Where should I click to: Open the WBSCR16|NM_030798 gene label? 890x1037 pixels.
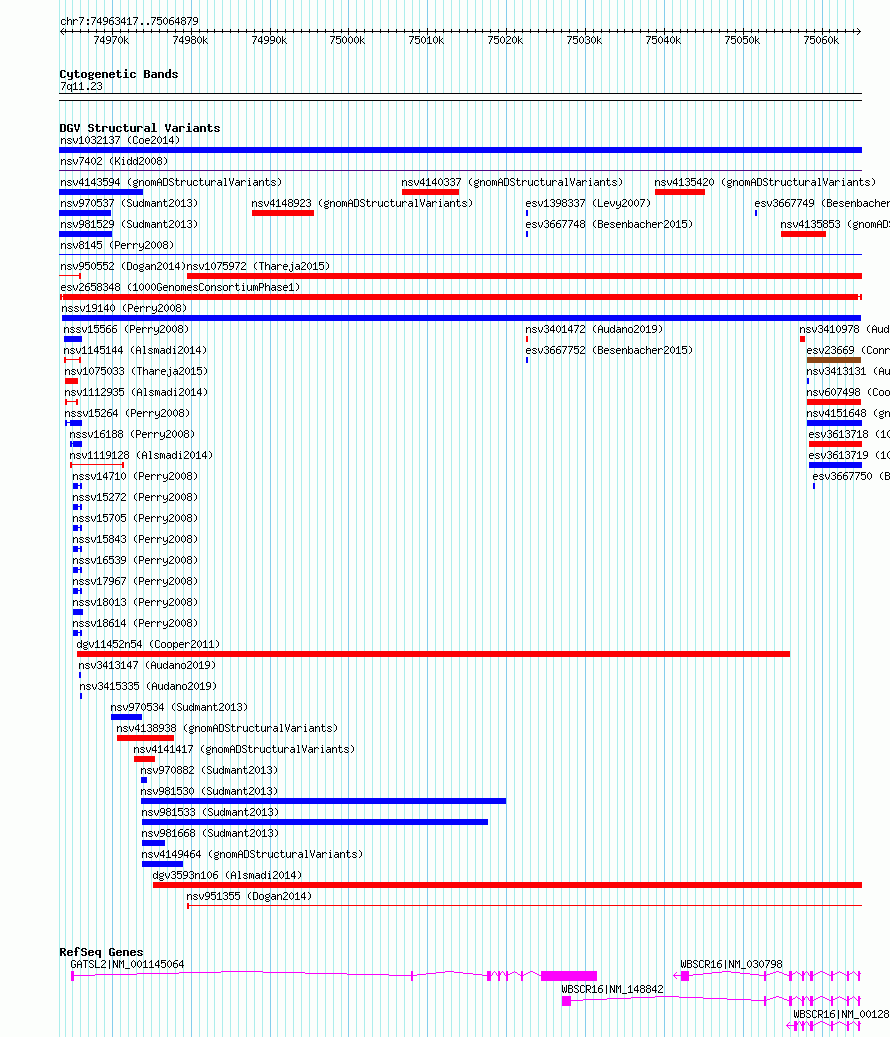731,965
